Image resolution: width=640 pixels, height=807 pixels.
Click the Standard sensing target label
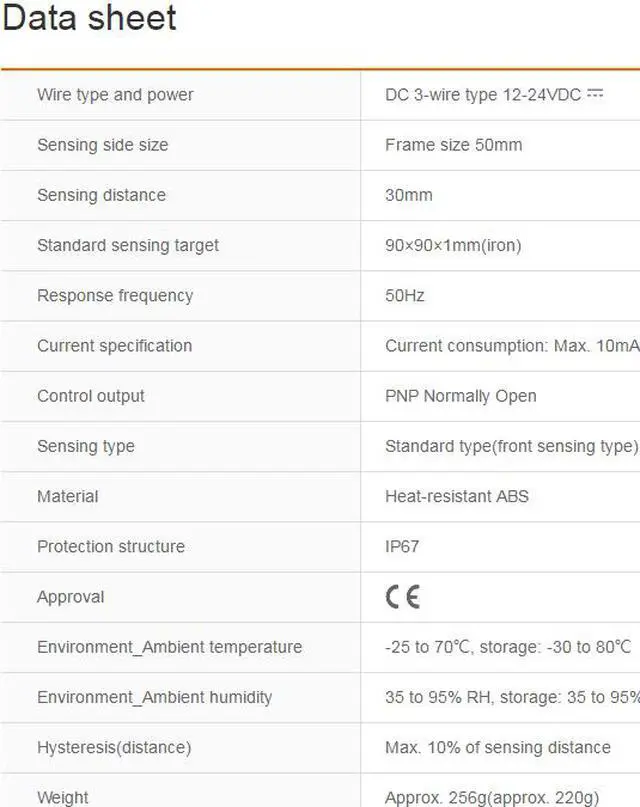pos(127,245)
